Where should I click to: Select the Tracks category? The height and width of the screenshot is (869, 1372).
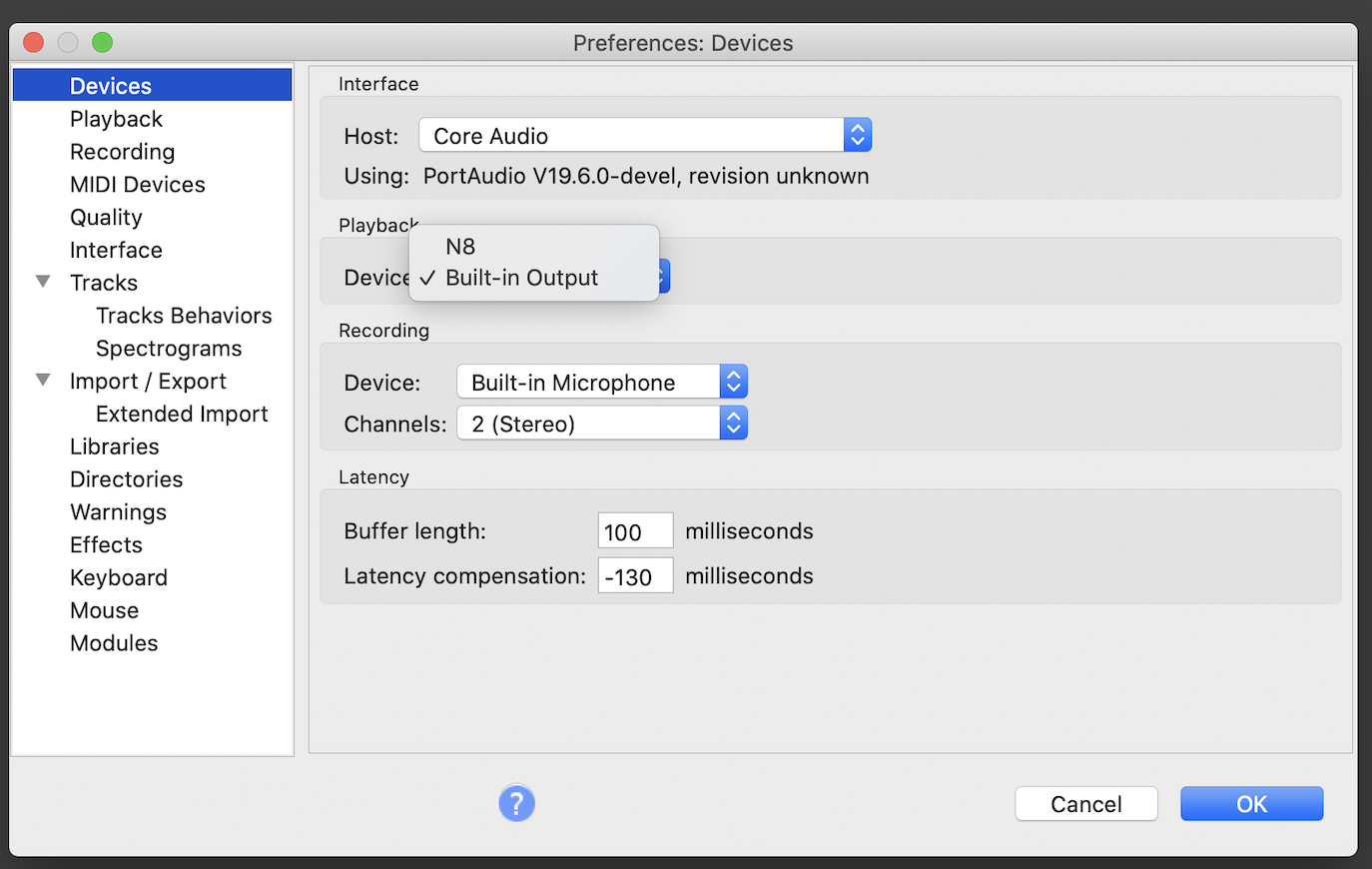(104, 283)
